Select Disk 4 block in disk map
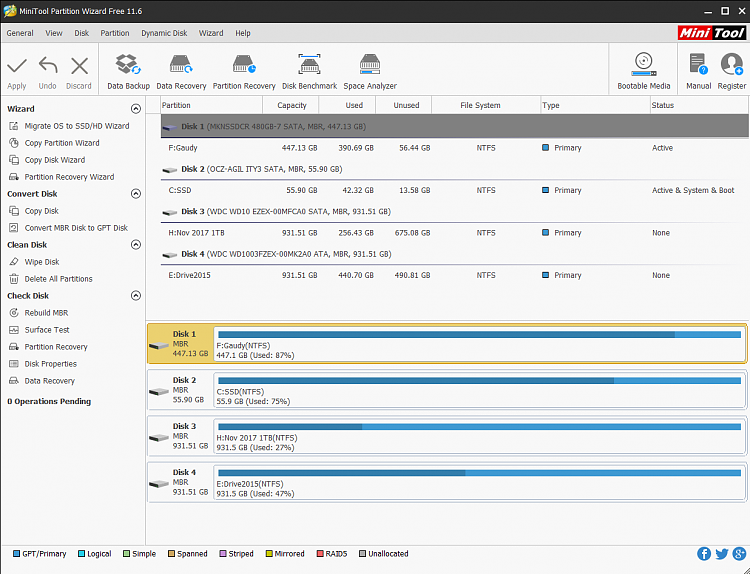 click(x=180, y=481)
